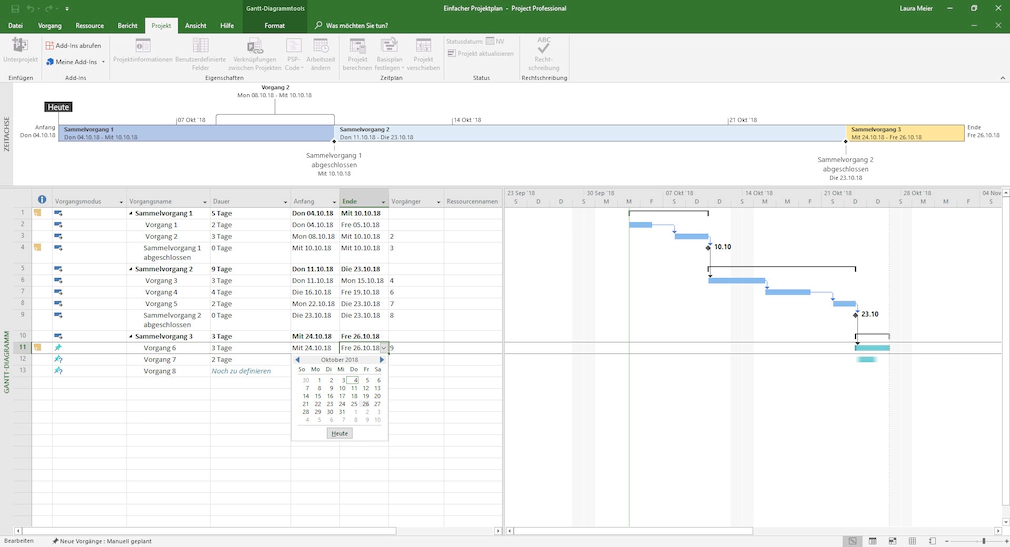This screenshot has width=1010, height=547.
Task: Click the info indicator column header icon
Action: pyautogui.click(x=42, y=200)
